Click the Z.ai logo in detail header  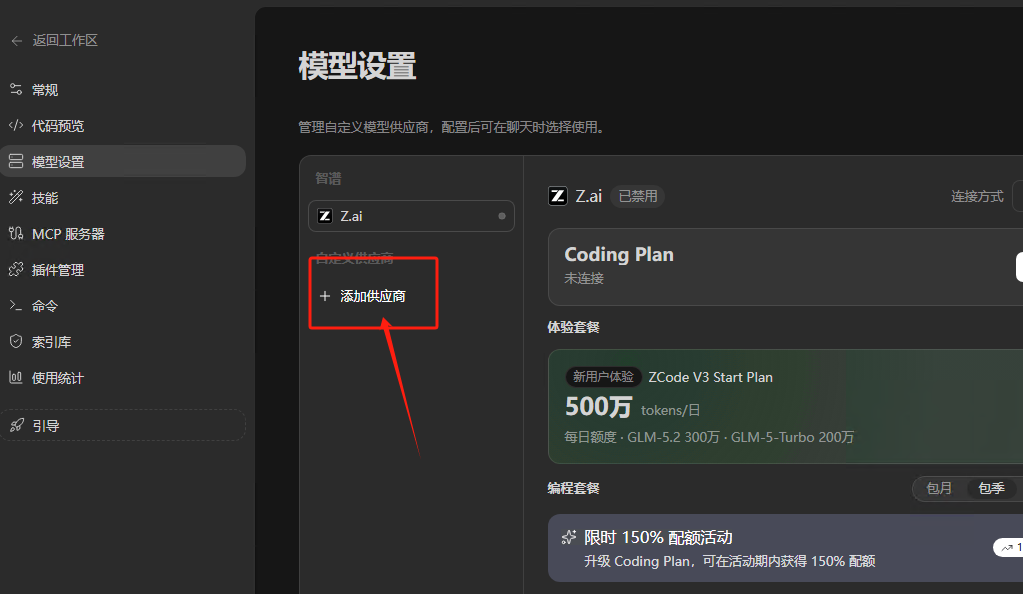(558, 196)
